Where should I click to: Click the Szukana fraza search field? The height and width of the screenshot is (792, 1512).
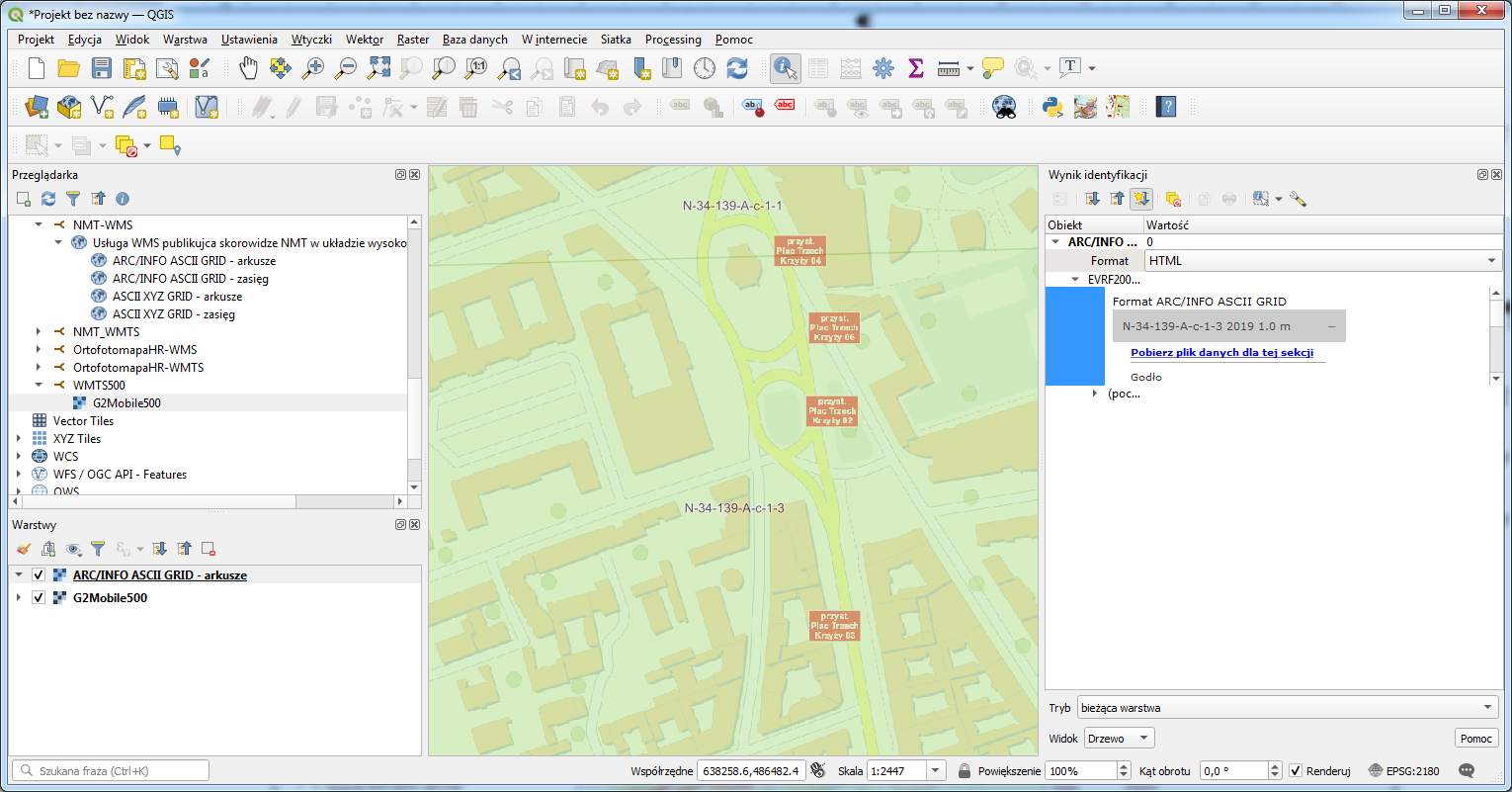111,770
